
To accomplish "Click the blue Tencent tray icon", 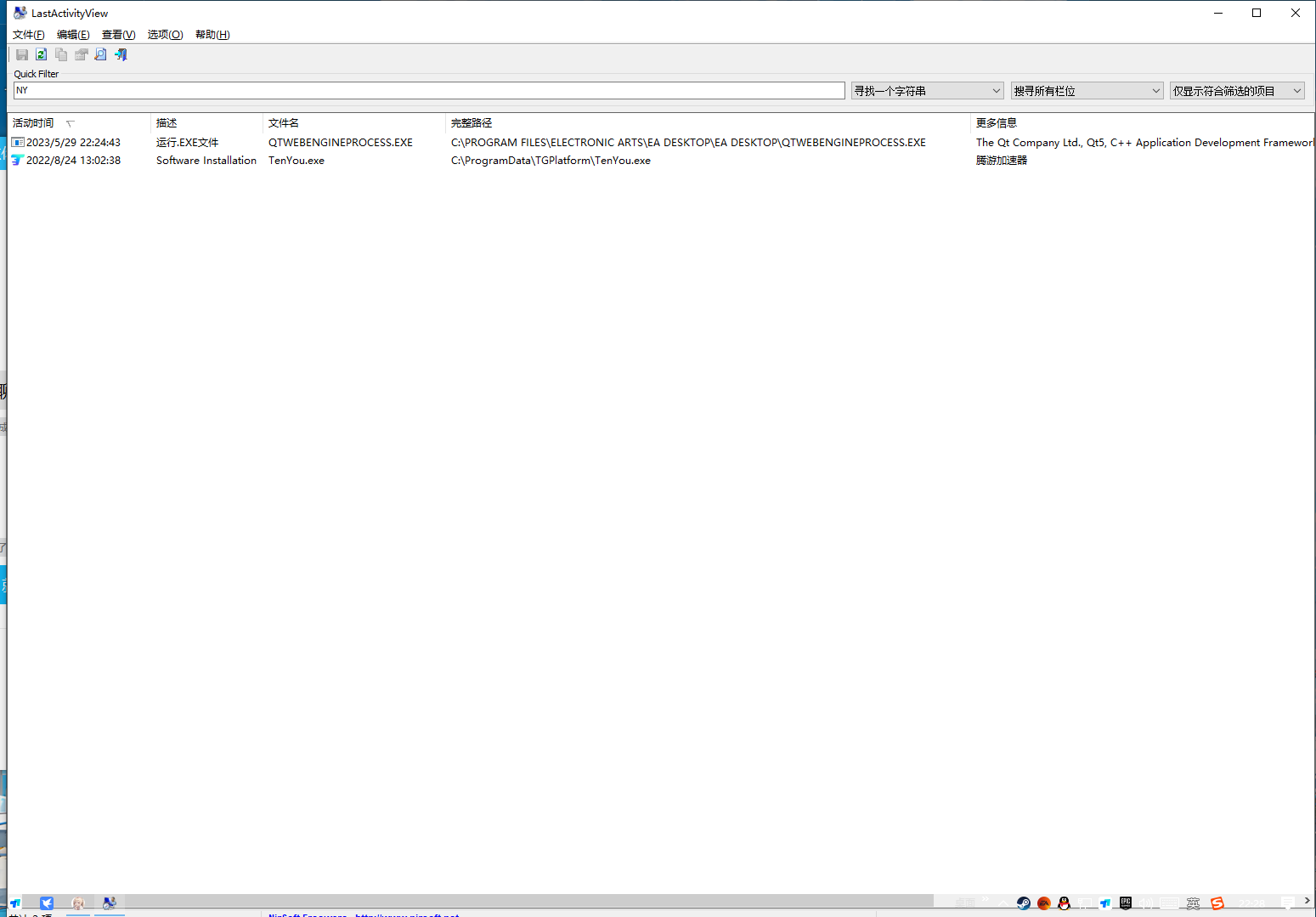I will pos(1105,903).
